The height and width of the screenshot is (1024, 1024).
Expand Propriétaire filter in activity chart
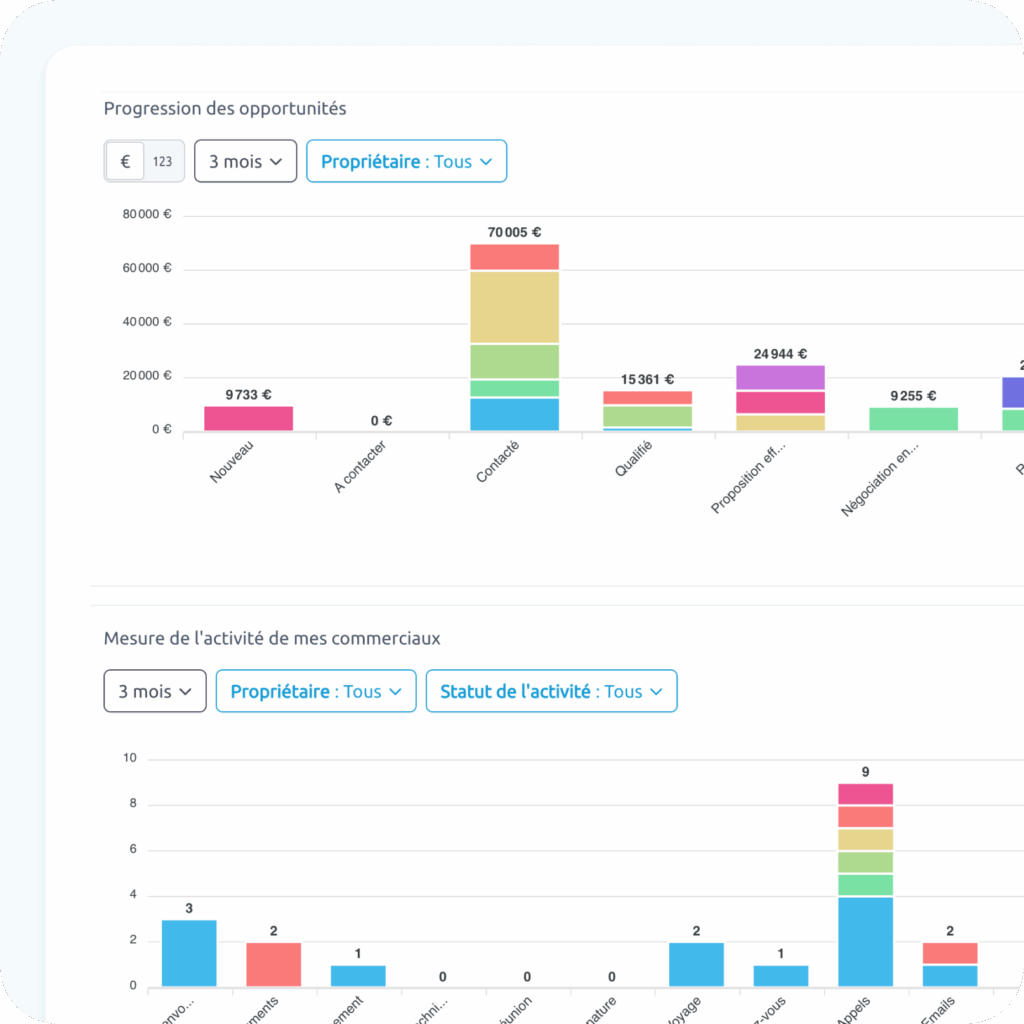click(315, 691)
